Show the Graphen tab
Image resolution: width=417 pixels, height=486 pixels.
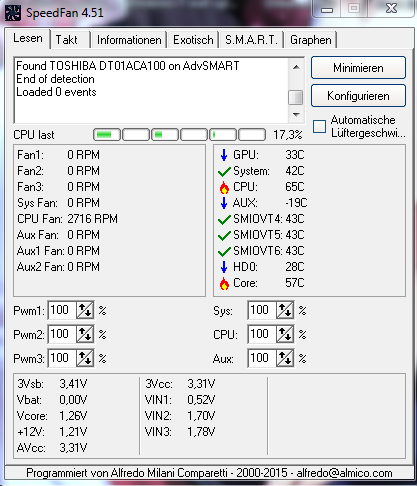coord(311,40)
